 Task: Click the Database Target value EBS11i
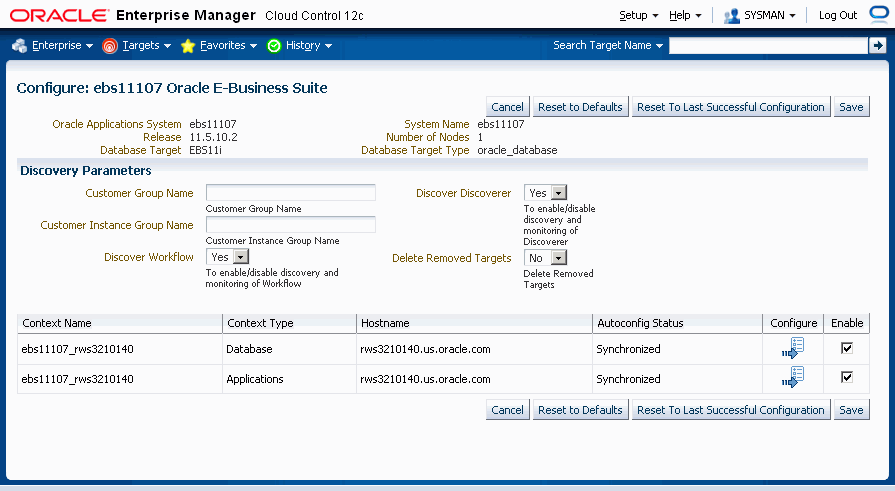click(x=205, y=150)
